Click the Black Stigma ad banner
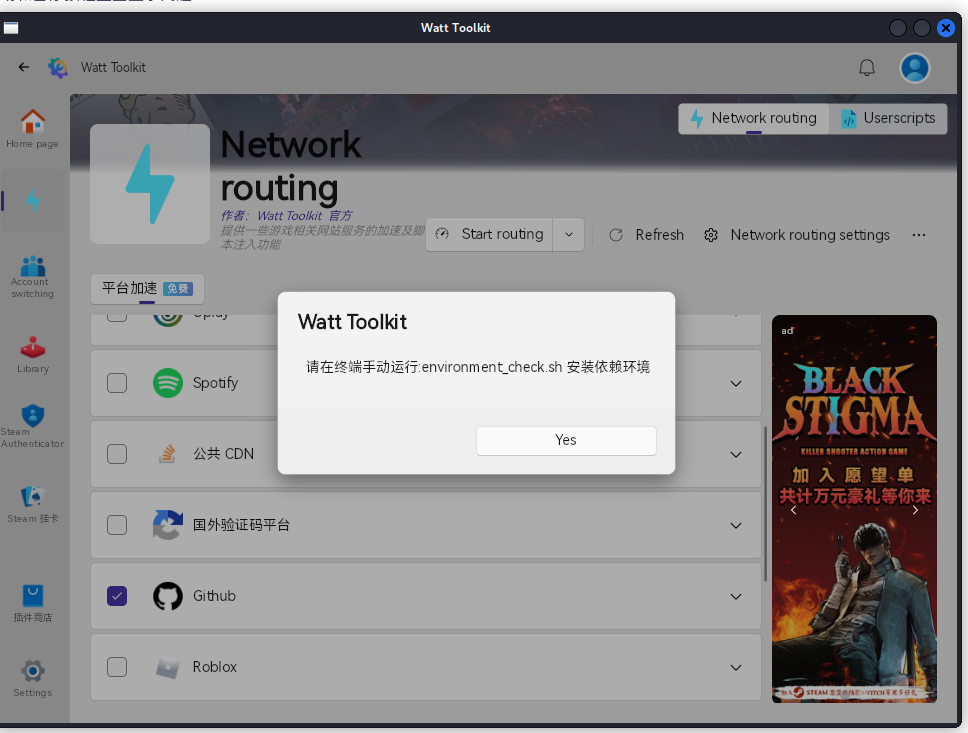Viewport: 968px width, 733px height. pos(854,509)
